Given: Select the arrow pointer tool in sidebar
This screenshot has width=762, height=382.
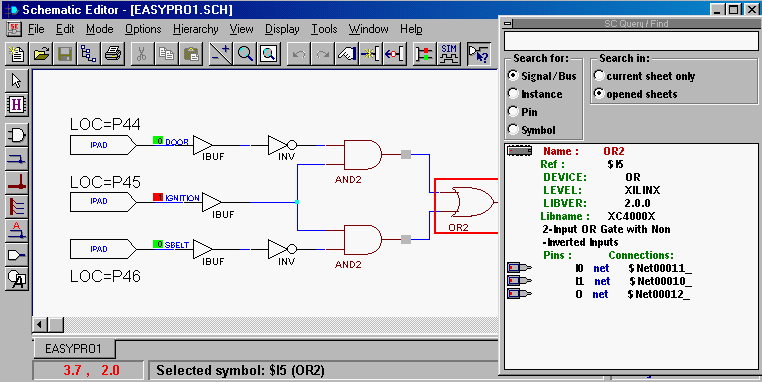Looking at the screenshot, I should tap(17, 81).
